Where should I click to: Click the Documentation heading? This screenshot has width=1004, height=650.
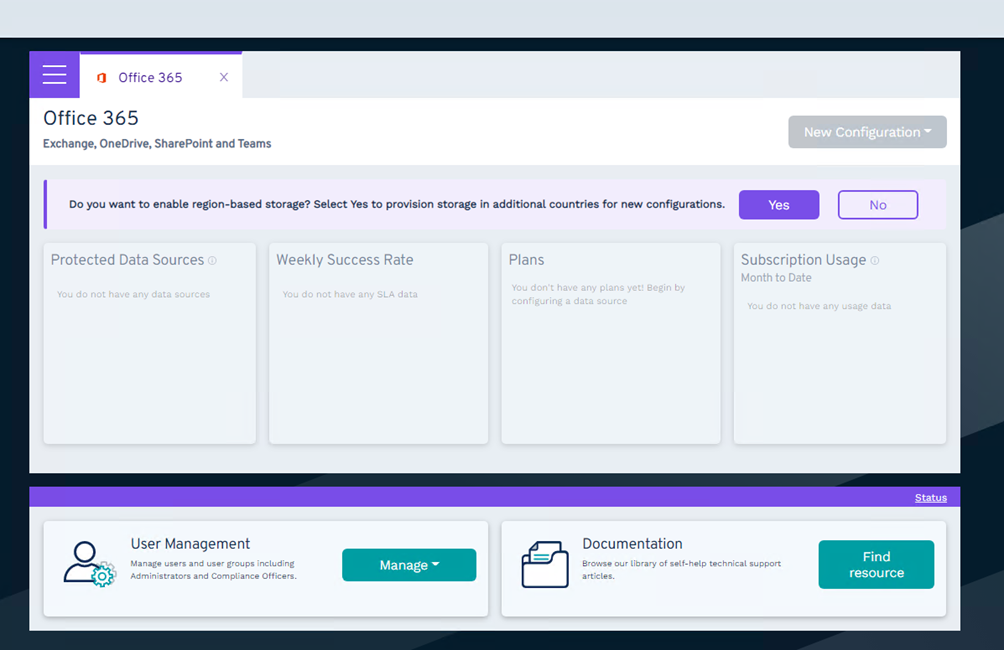click(x=632, y=544)
